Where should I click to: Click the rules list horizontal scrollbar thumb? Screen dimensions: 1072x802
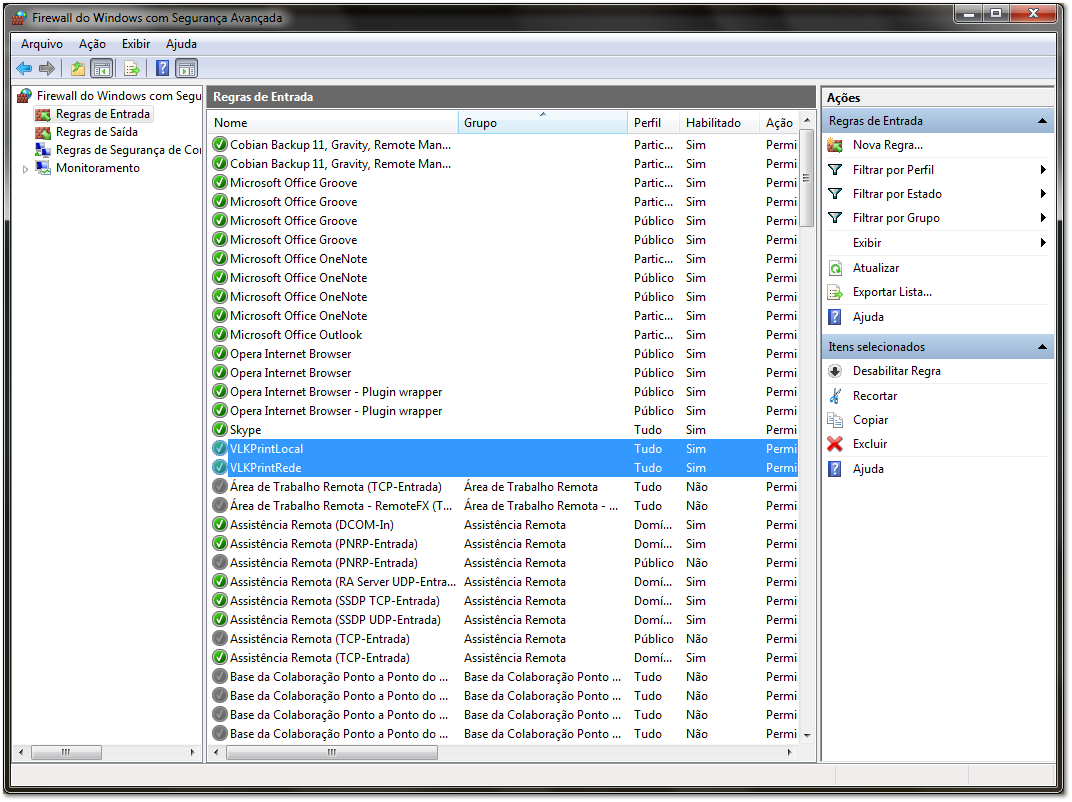pos(332,753)
